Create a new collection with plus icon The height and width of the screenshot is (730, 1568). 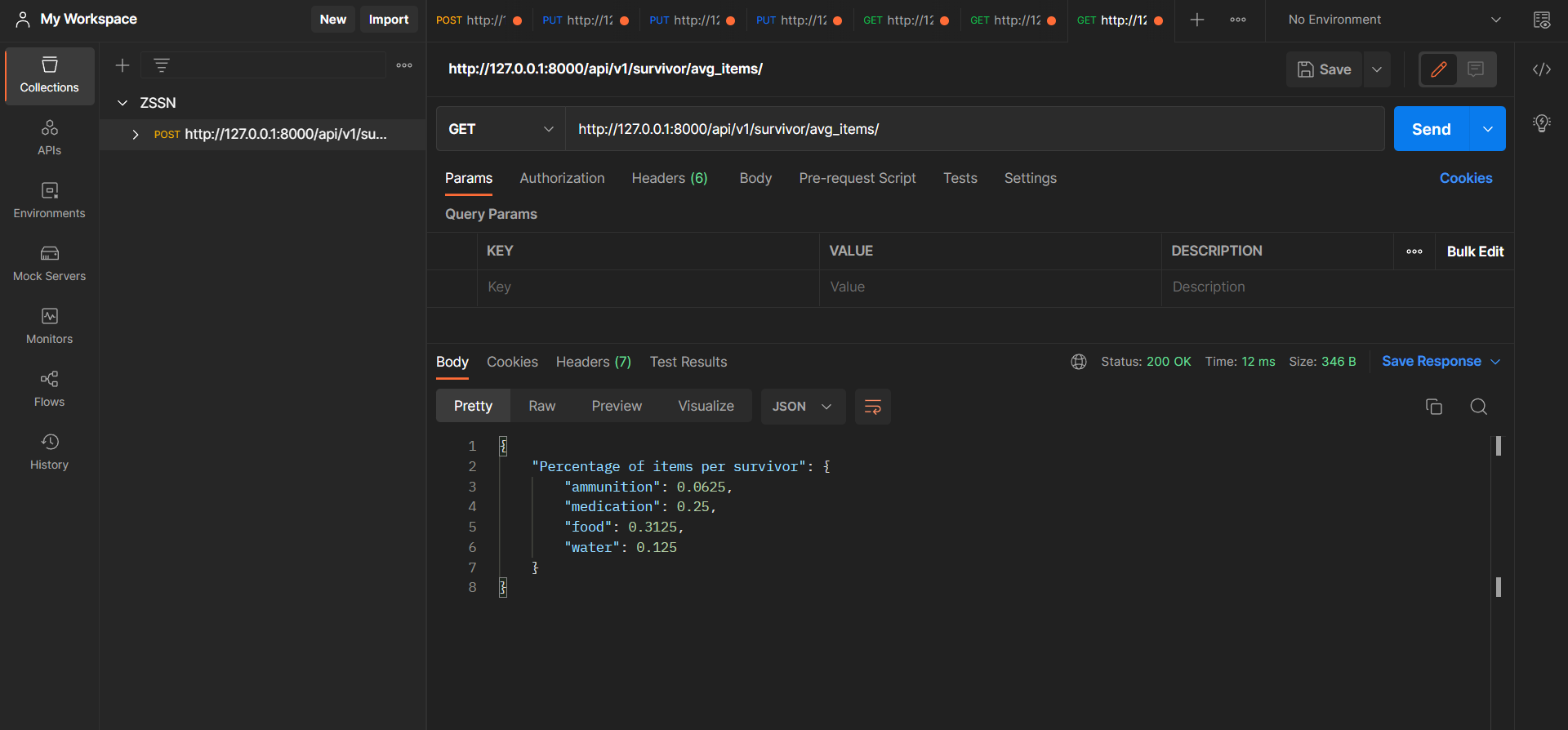point(122,65)
